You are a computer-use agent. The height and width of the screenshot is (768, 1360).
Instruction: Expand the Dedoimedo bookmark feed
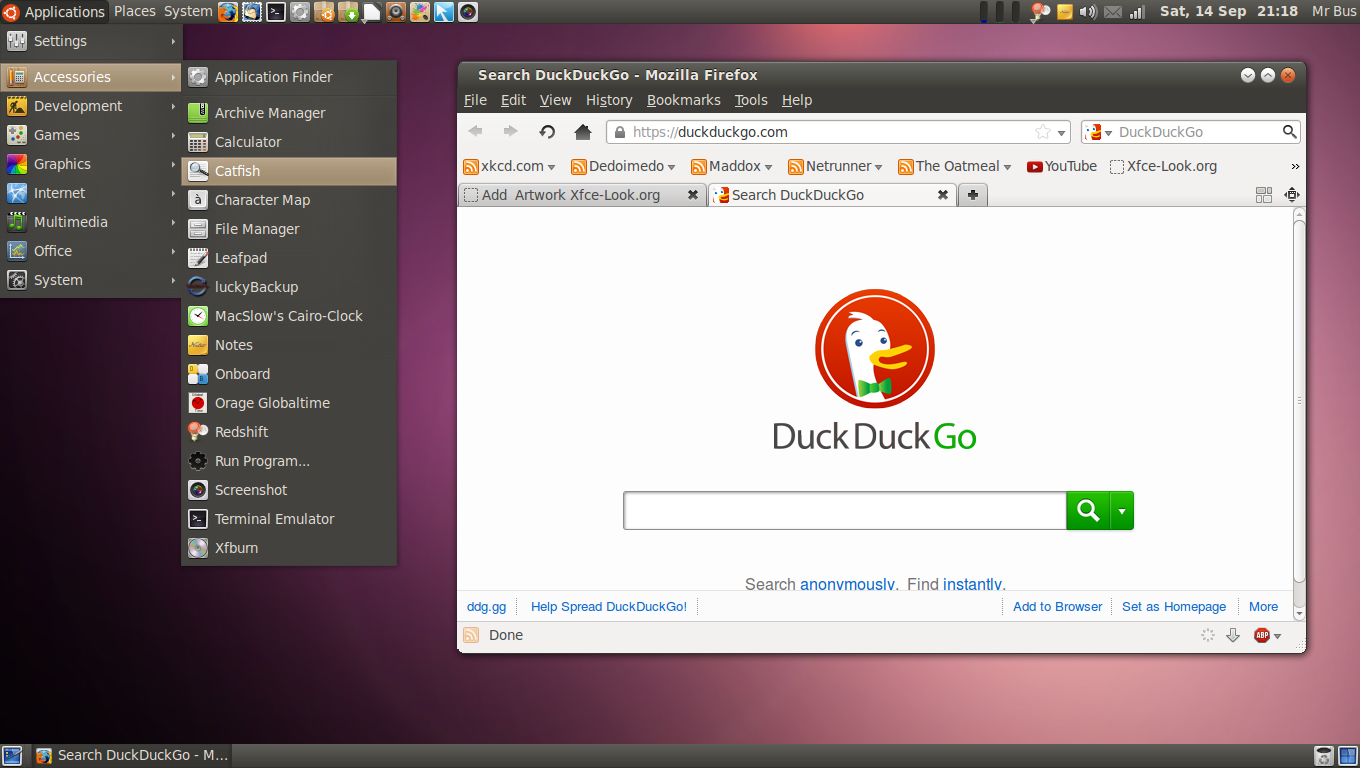point(671,167)
